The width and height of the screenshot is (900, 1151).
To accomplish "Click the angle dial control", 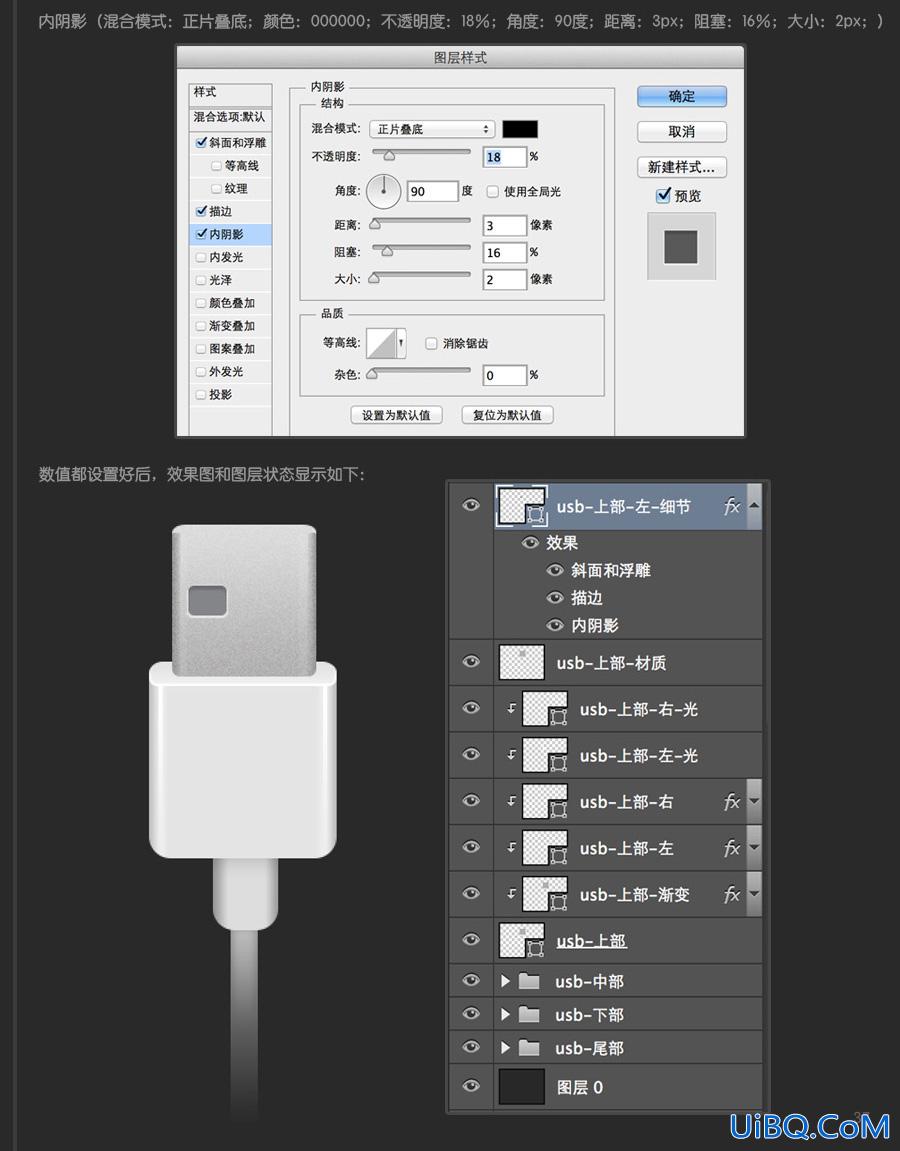I will pyautogui.click(x=383, y=192).
